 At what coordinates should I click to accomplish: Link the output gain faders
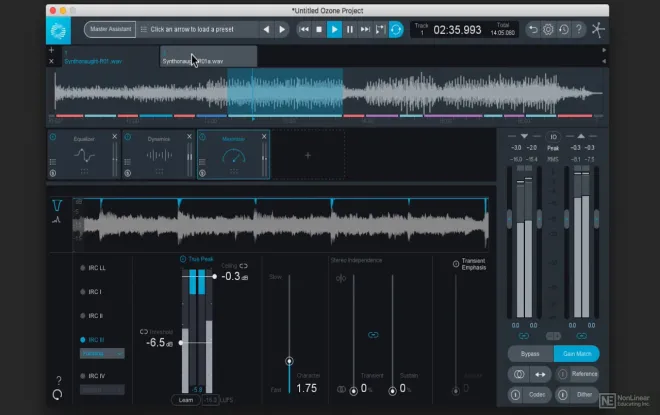582,336
